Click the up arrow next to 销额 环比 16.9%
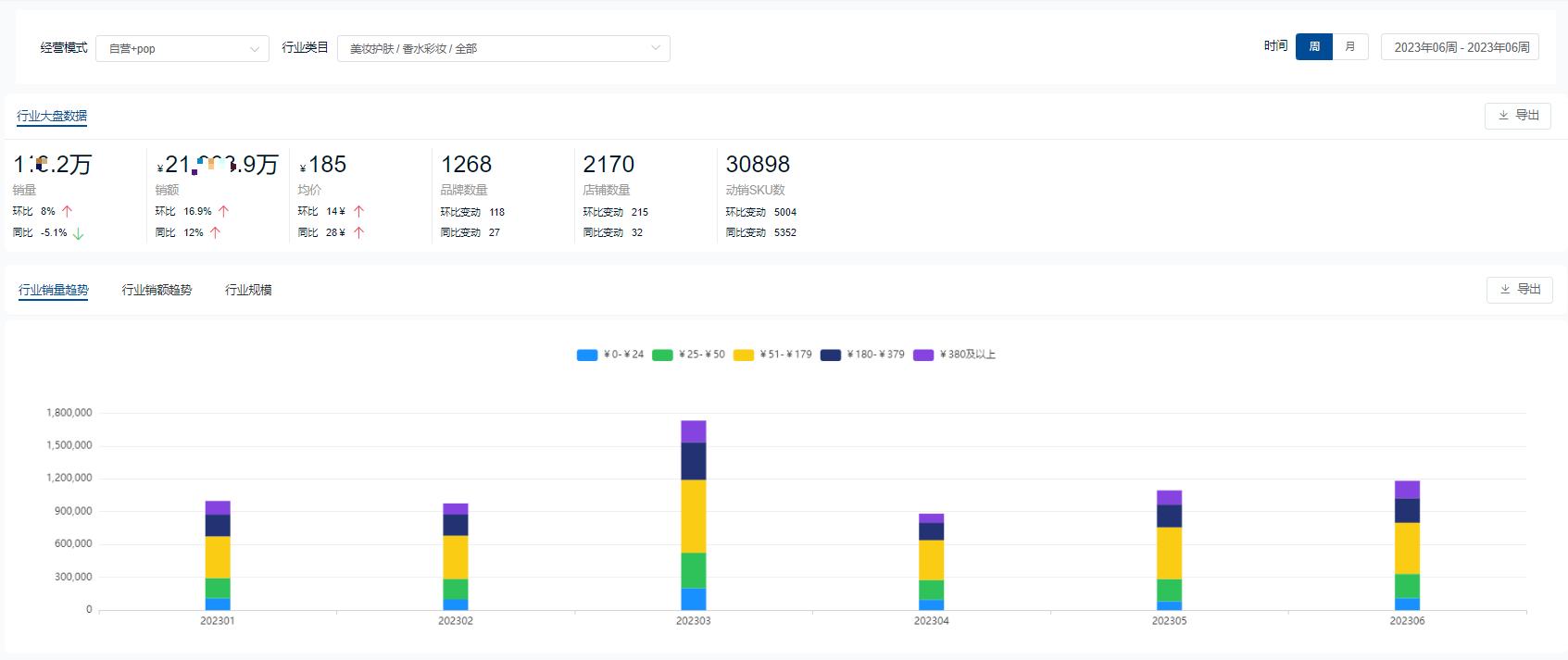 pos(223,211)
